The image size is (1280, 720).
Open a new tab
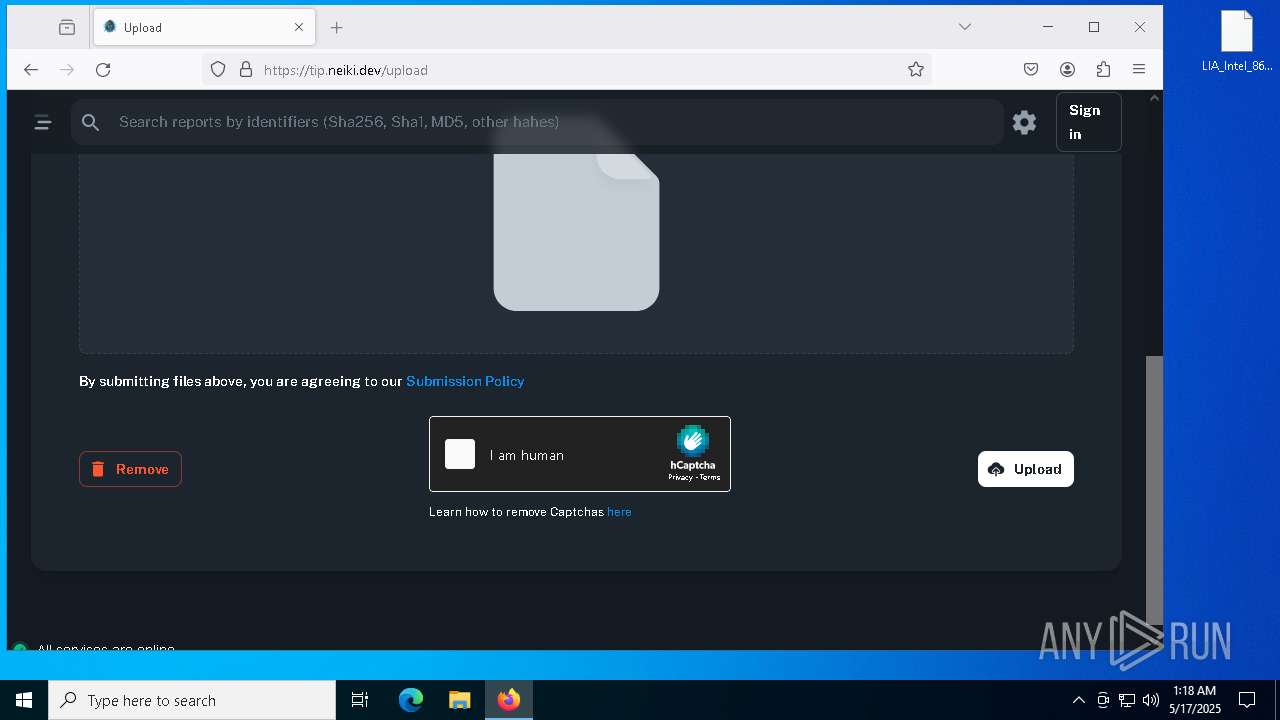pyautogui.click(x=337, y=27)
